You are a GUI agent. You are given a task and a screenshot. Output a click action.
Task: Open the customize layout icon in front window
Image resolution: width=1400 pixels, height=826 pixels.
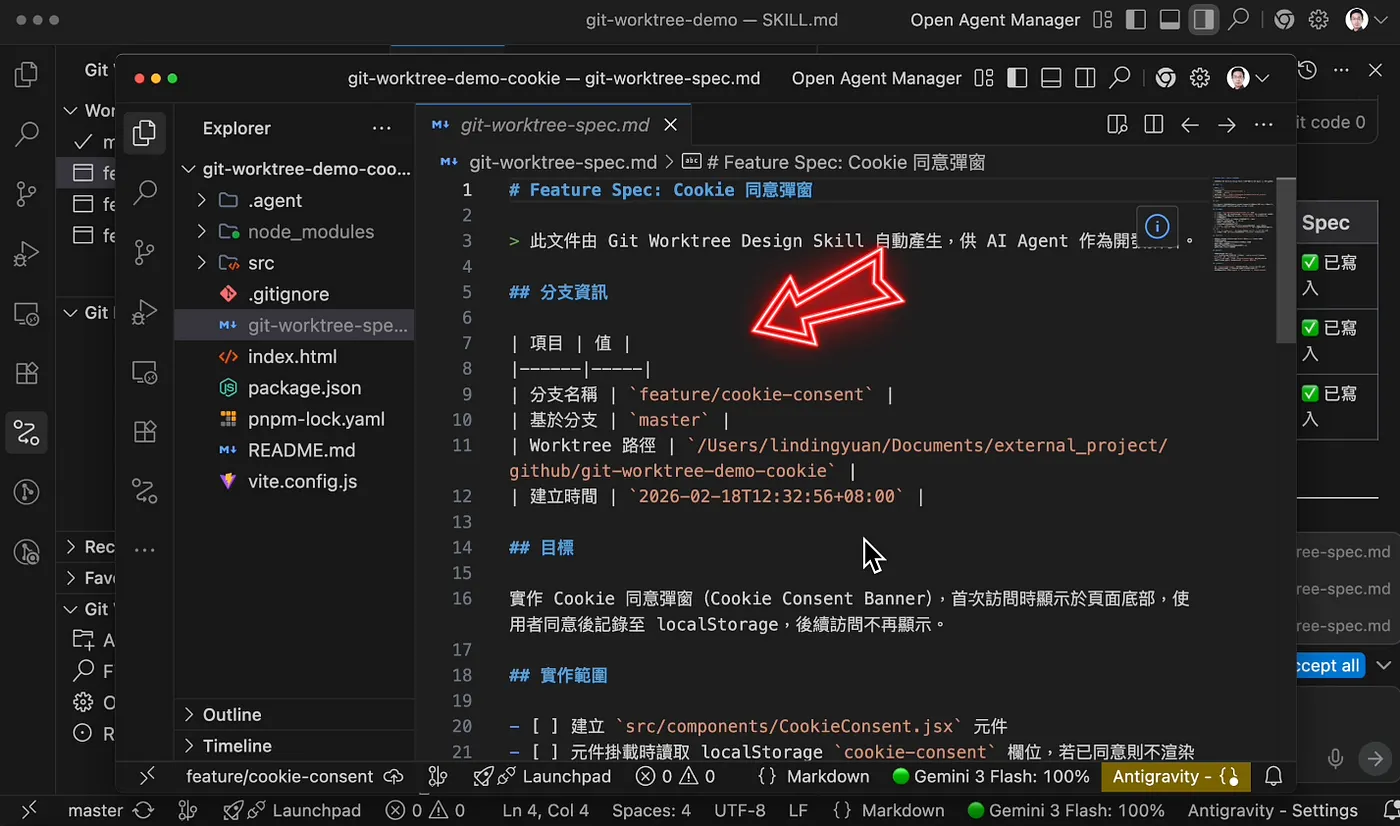(984, 78)
